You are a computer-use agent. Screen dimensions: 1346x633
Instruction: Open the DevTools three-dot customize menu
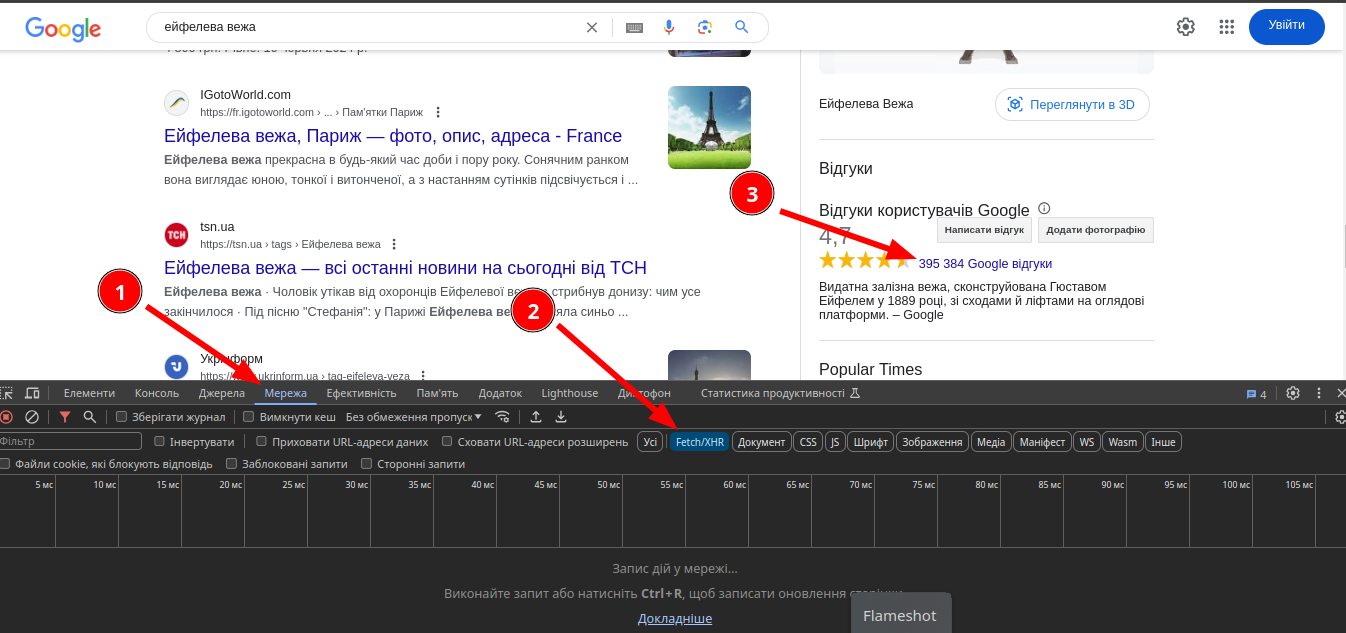[x=1319, y=393]
